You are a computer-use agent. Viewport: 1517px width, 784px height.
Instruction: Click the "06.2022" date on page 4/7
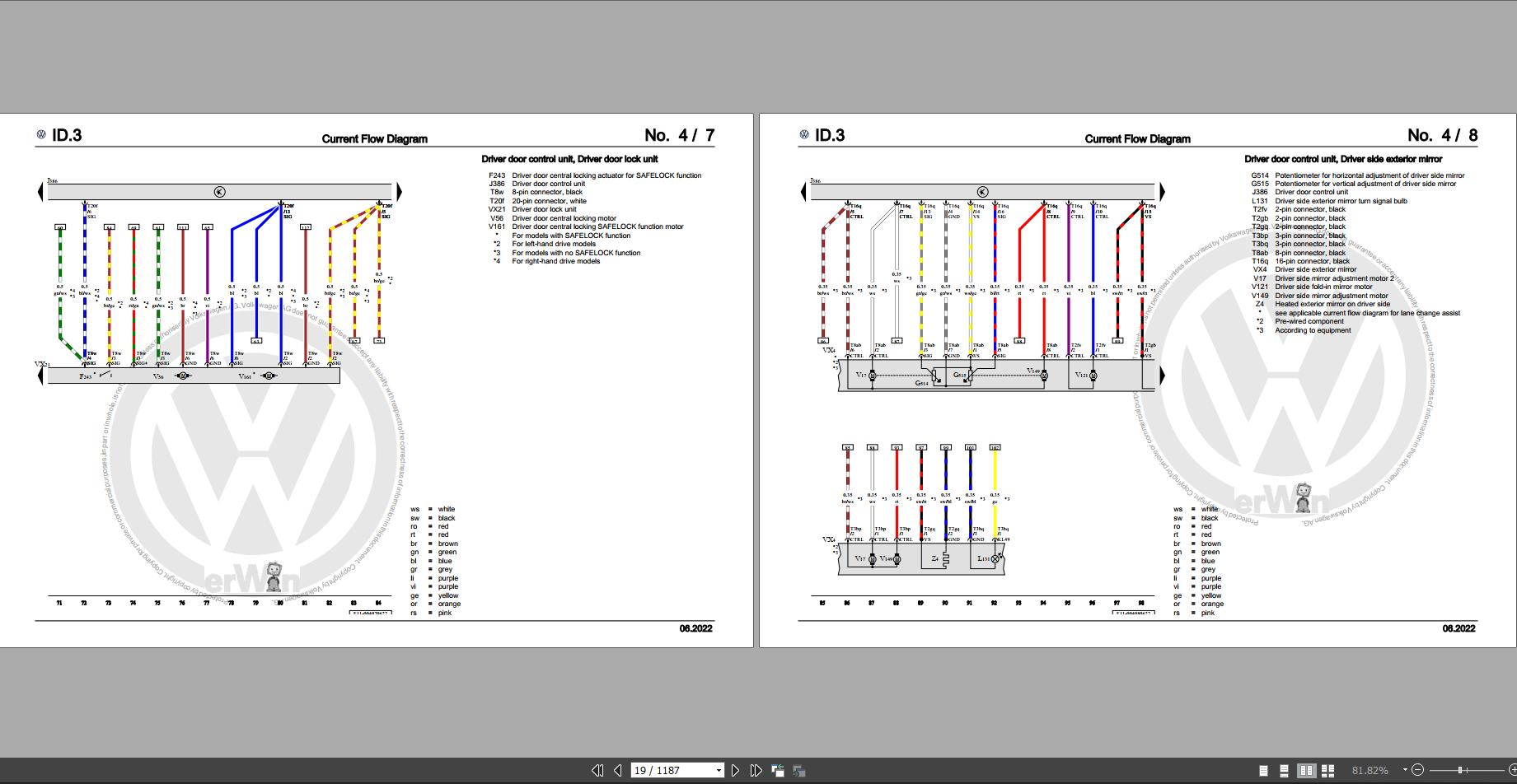695,628
